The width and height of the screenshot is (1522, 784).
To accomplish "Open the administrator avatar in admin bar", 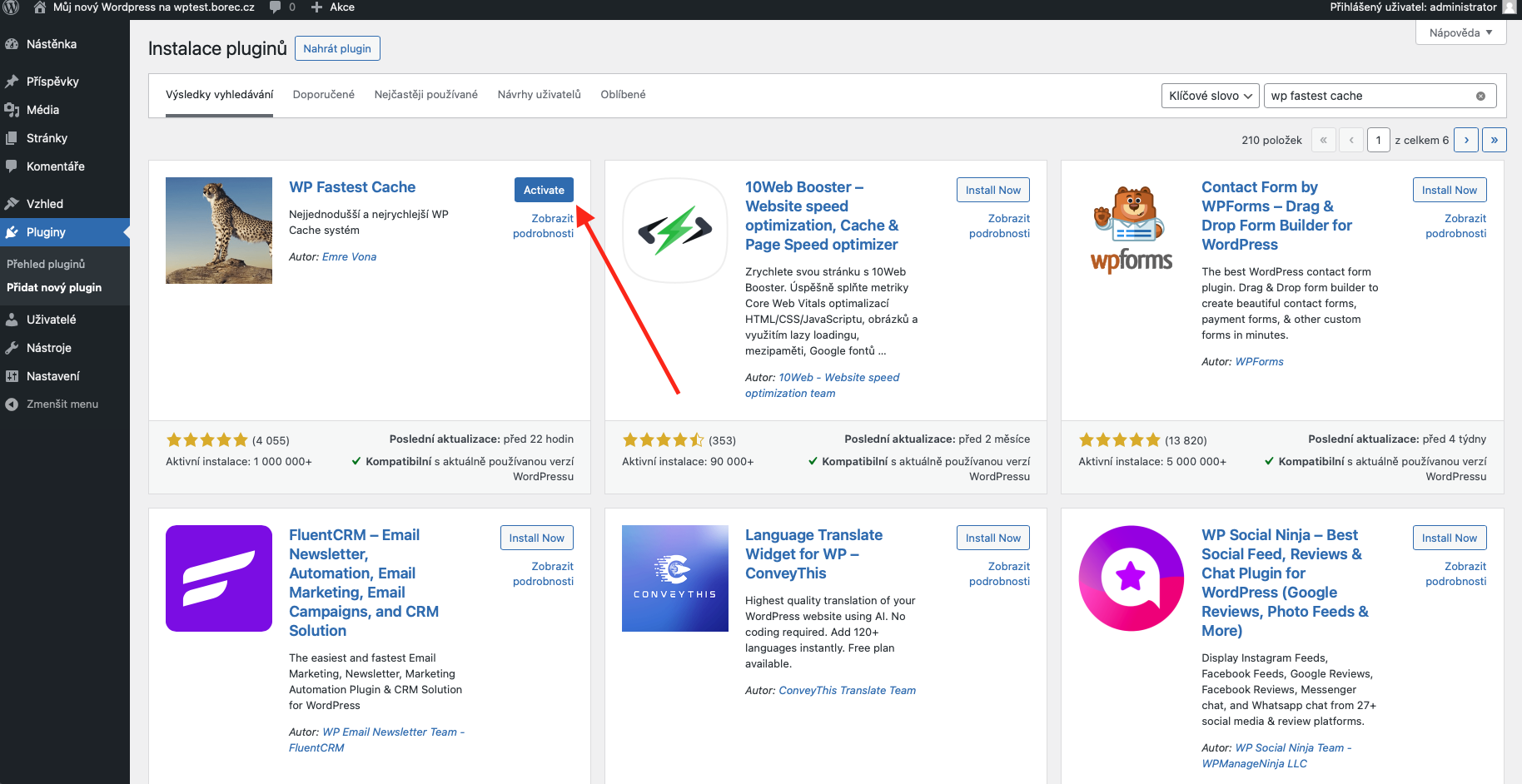I will (x=1509, y=7).
